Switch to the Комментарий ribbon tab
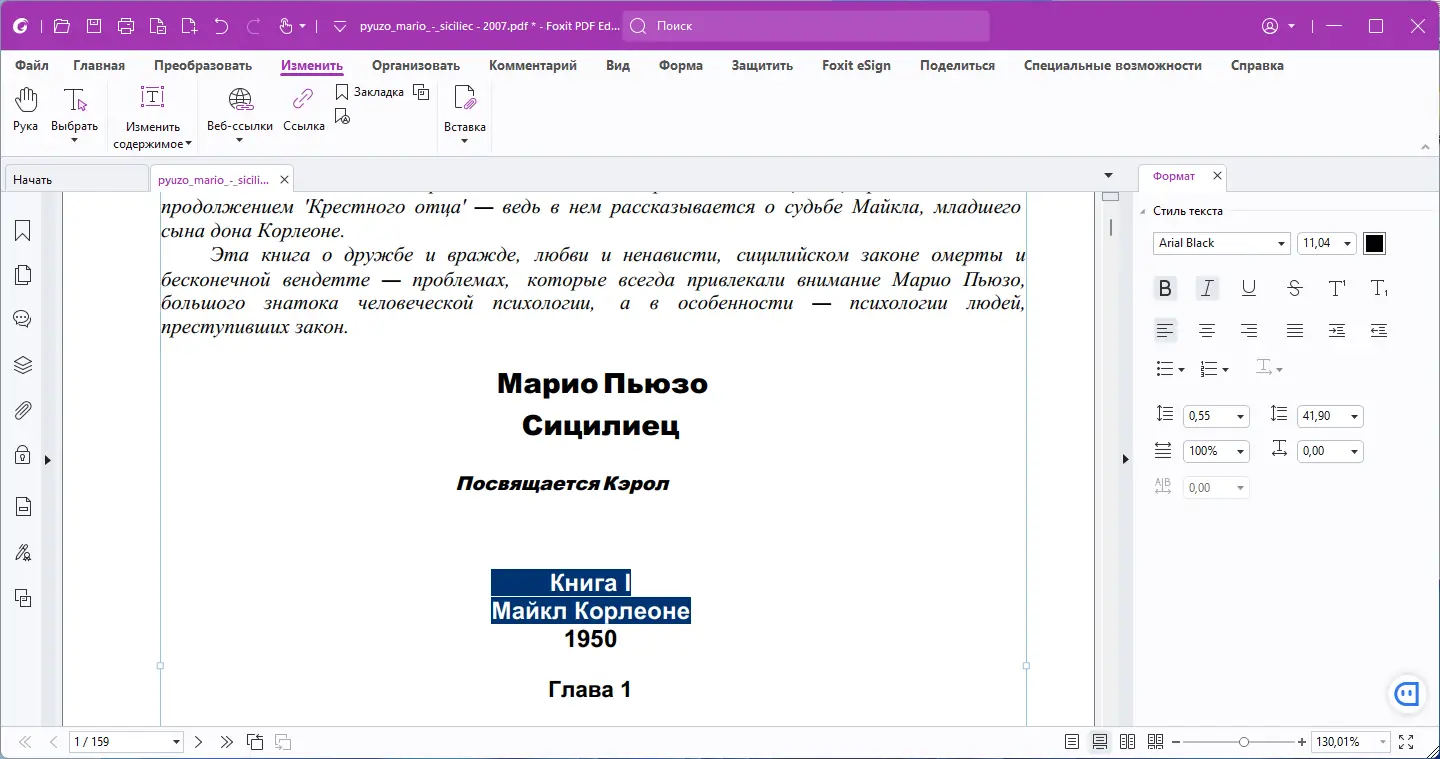 click(533, 65)
